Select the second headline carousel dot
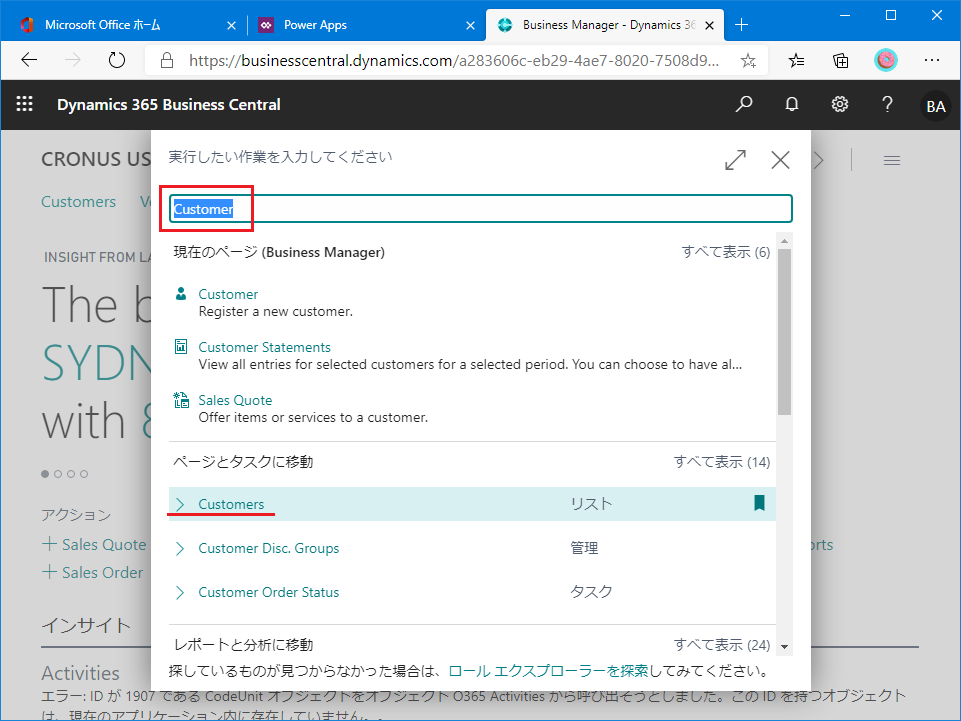 point(58,474)
